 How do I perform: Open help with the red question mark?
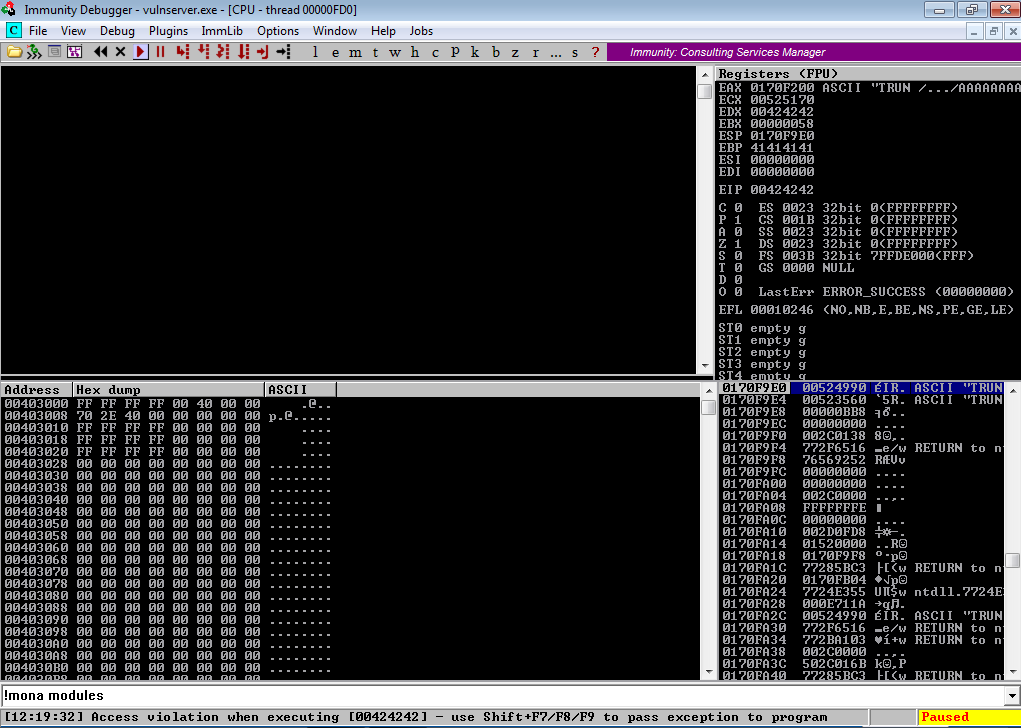pyautogui.click(x=595, y=52)
